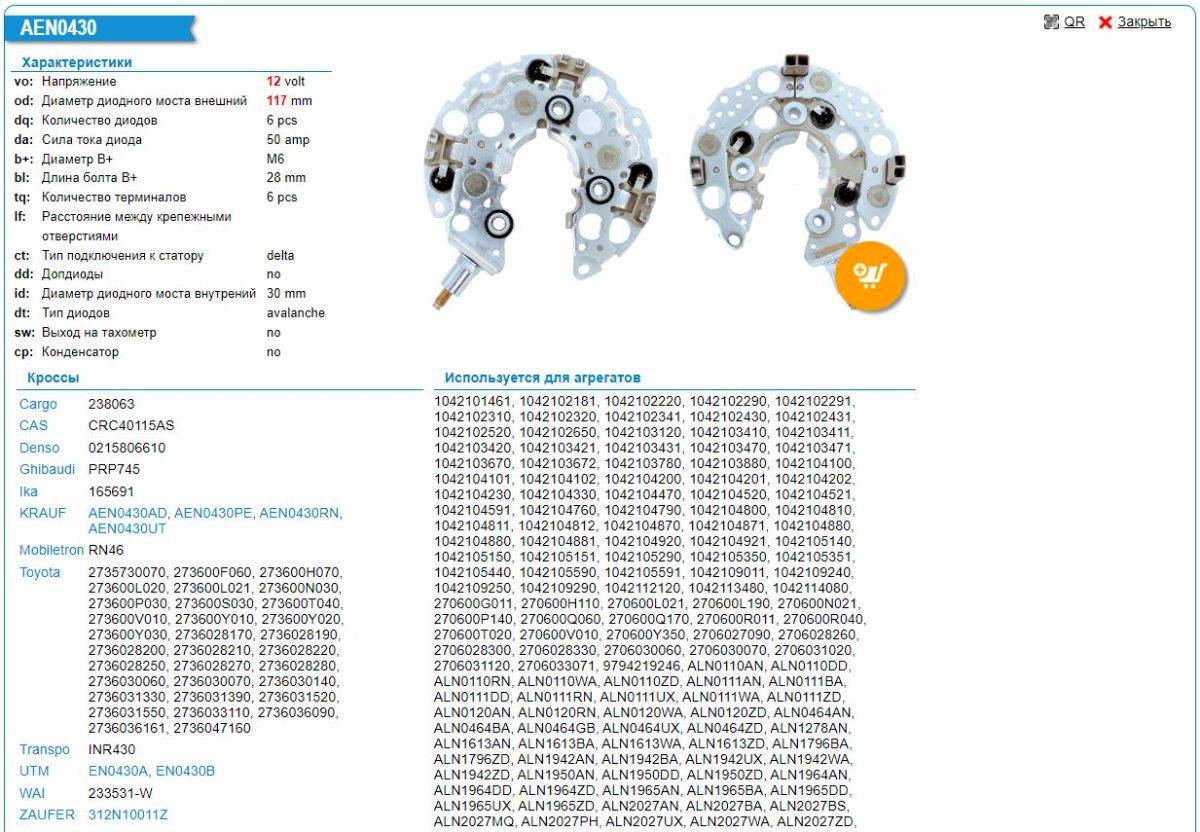Click the Характеристики section header
This screenshot has width=1200, height=832.
click(x=77, y=62)
